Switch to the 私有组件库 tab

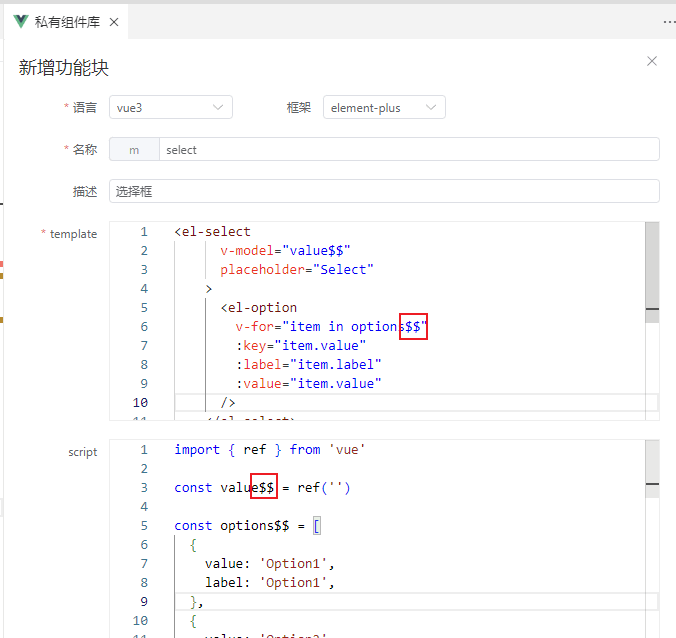tap(67, 22)
